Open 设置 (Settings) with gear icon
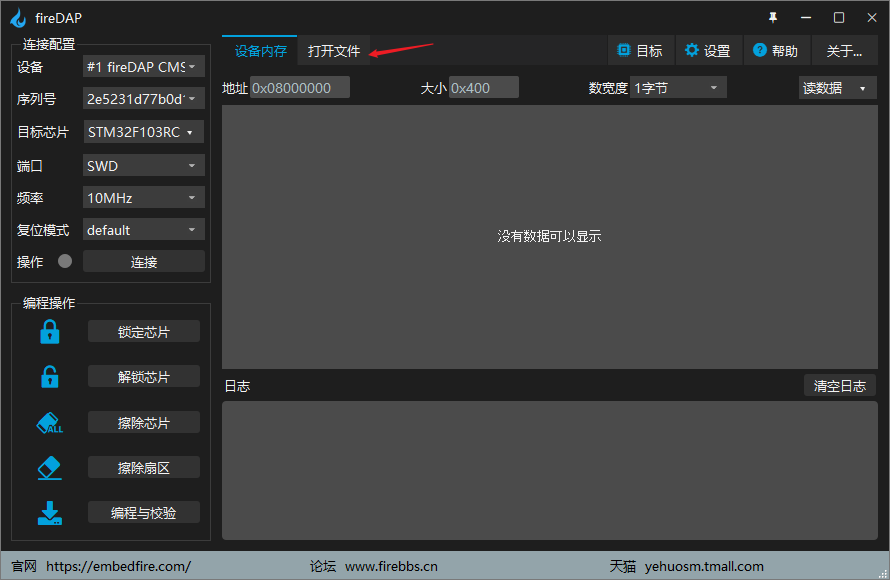 pyautogui.click(x=708, y=51)
